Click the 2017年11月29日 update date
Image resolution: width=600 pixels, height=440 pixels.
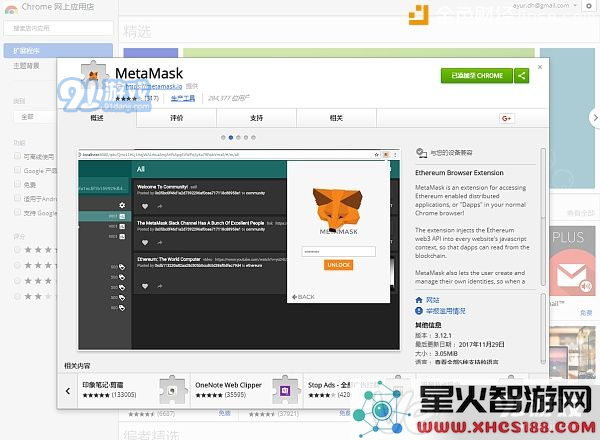coord(481,344)
